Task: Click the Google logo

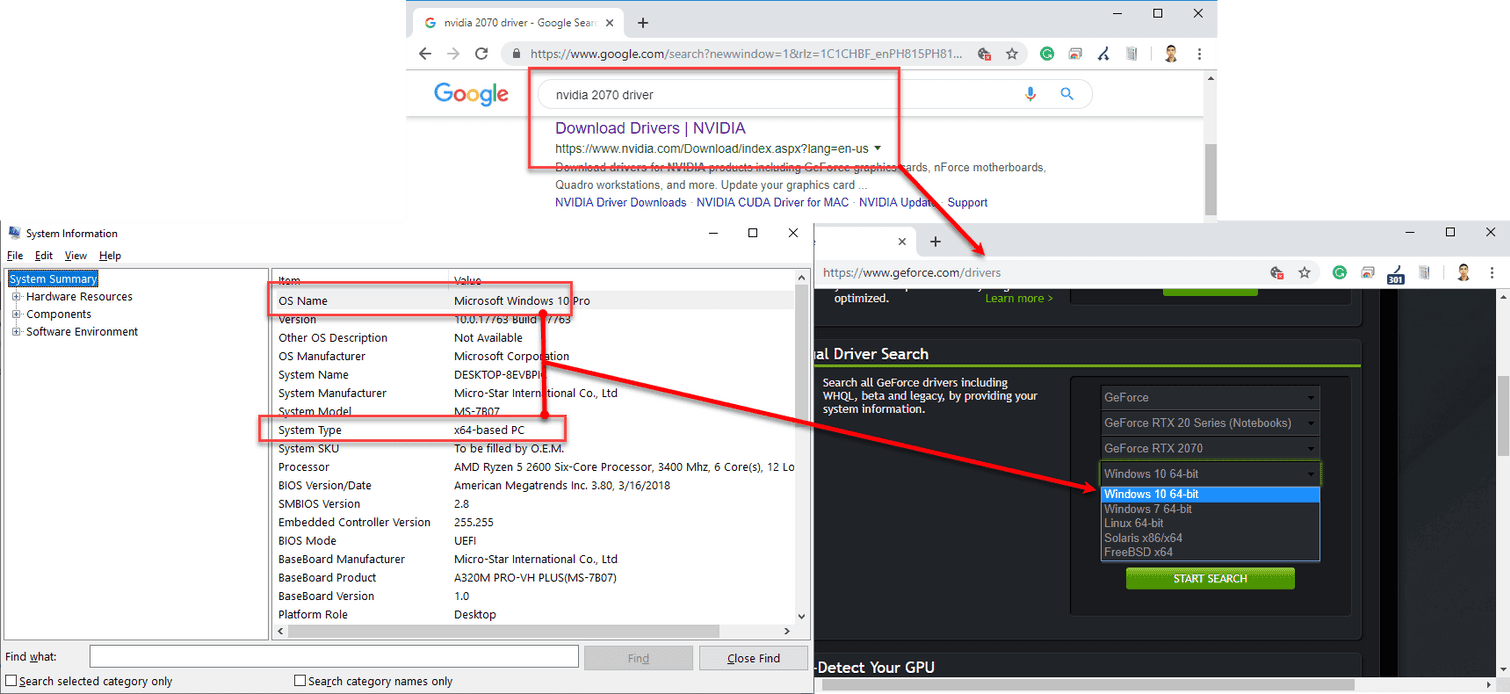Action: click(471, 94)
